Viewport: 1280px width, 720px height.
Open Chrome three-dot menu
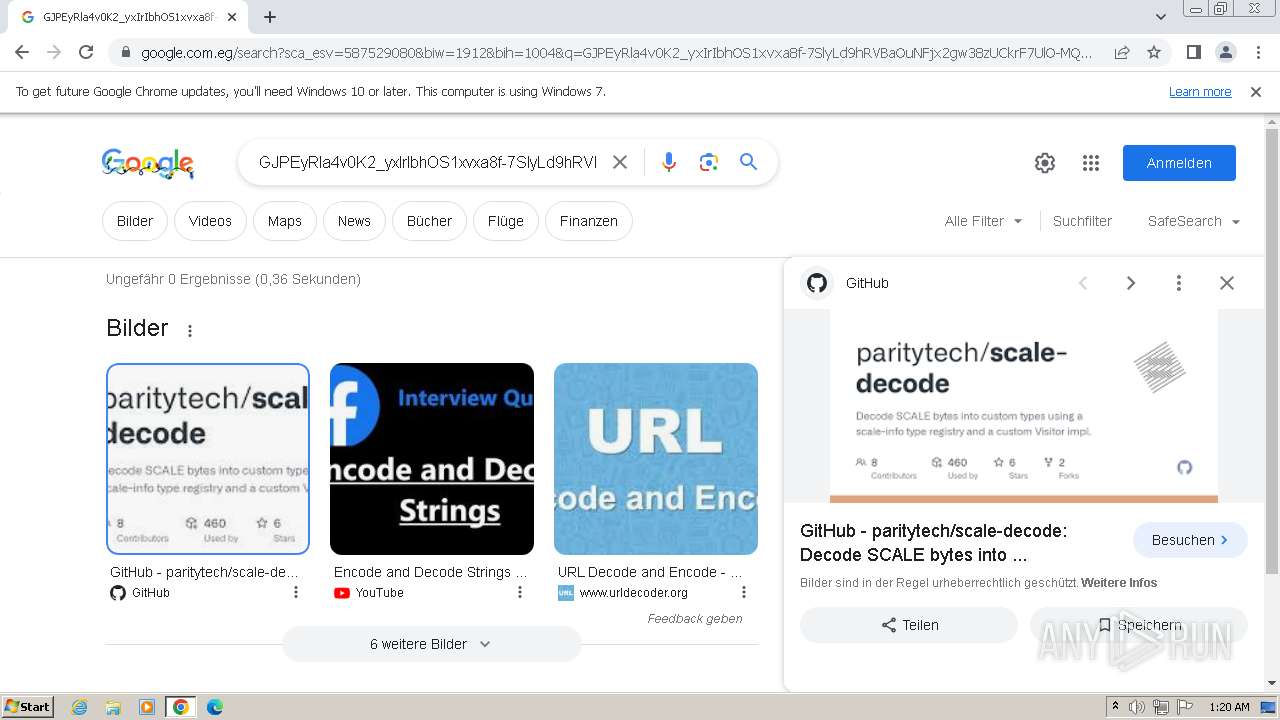[x=1258, y=52]
